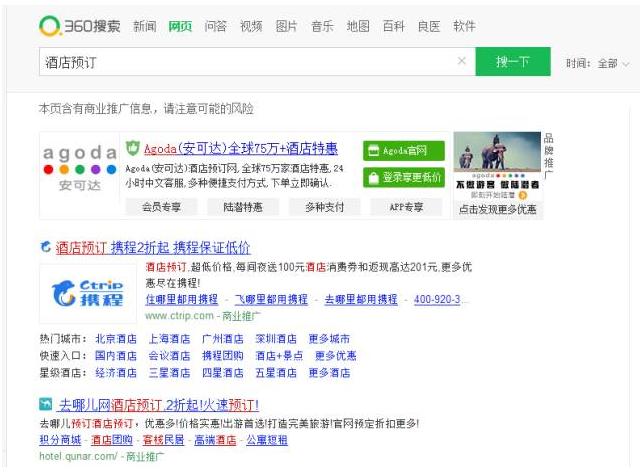The width and height of the screenshot is (640, 474).
Task: Open the 三星酒店 link
Action: click(169, 373)
